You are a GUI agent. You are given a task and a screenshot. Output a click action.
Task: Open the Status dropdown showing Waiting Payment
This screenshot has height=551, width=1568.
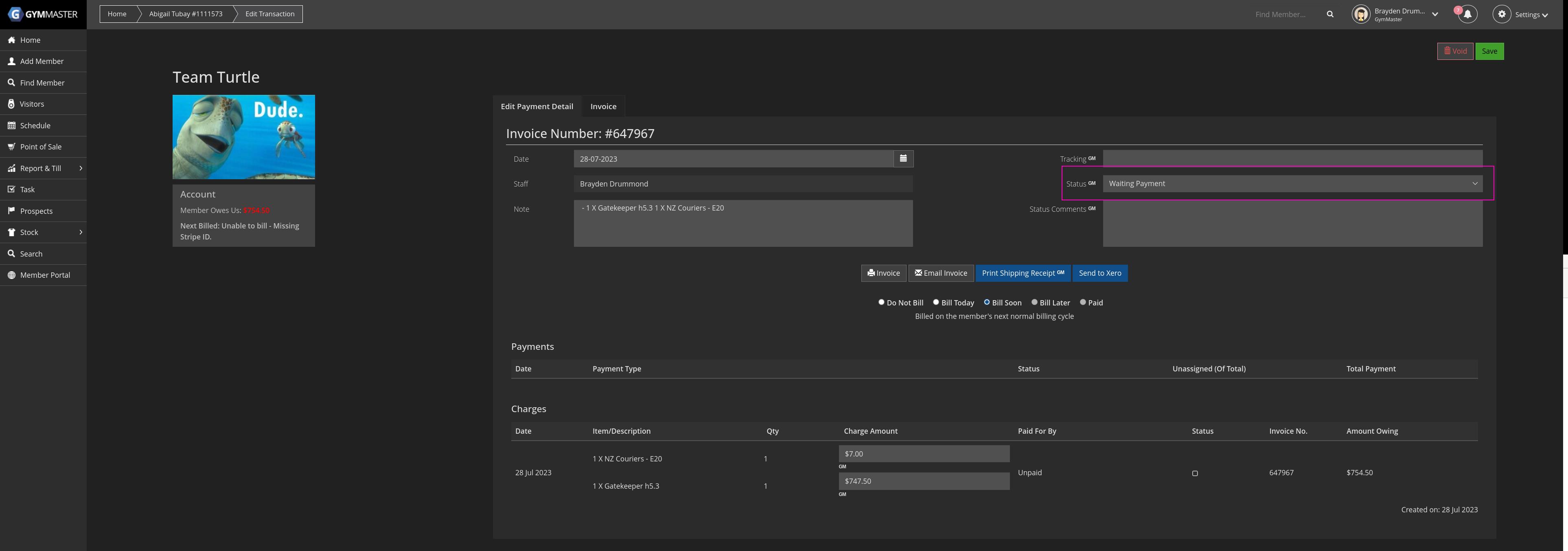click(x=1292, y=183)
